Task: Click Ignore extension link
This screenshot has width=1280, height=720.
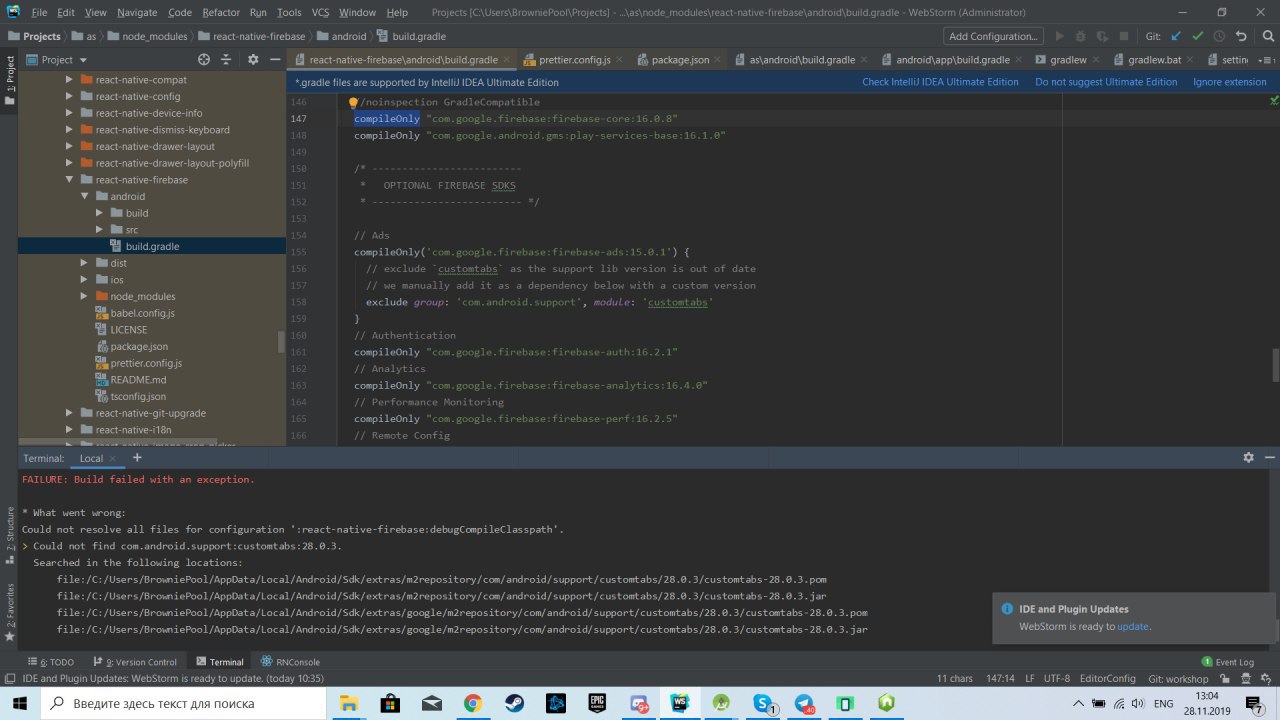Action: [x=1230, y=82]
